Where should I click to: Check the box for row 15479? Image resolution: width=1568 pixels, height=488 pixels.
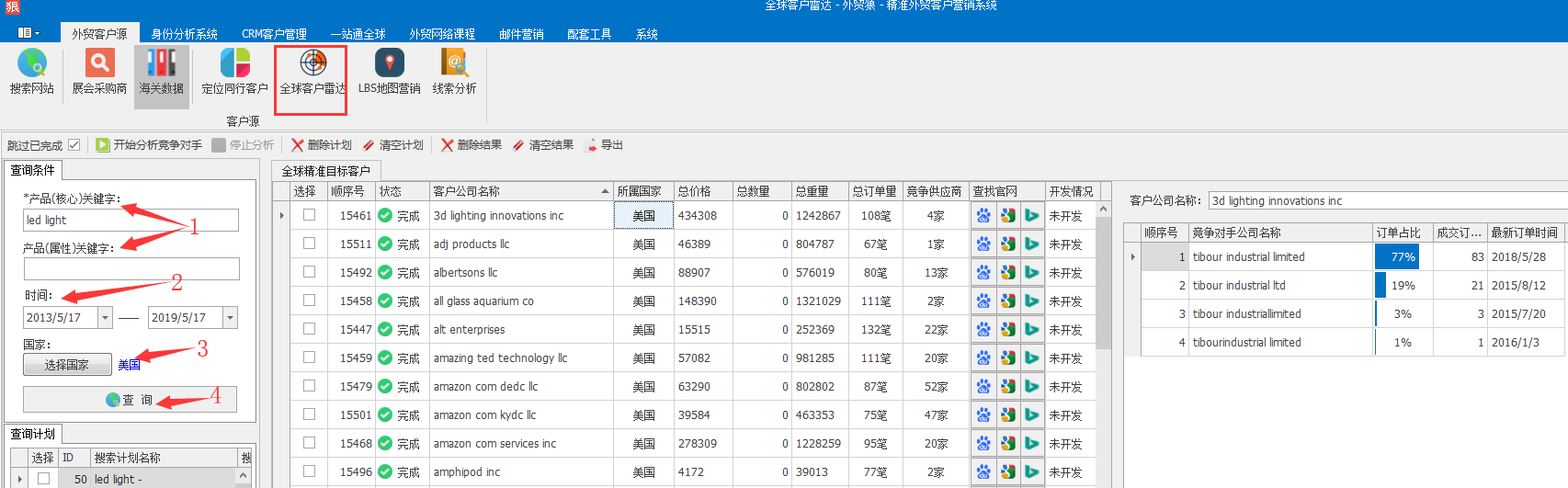pyautogui.click(x=309, y=386)
